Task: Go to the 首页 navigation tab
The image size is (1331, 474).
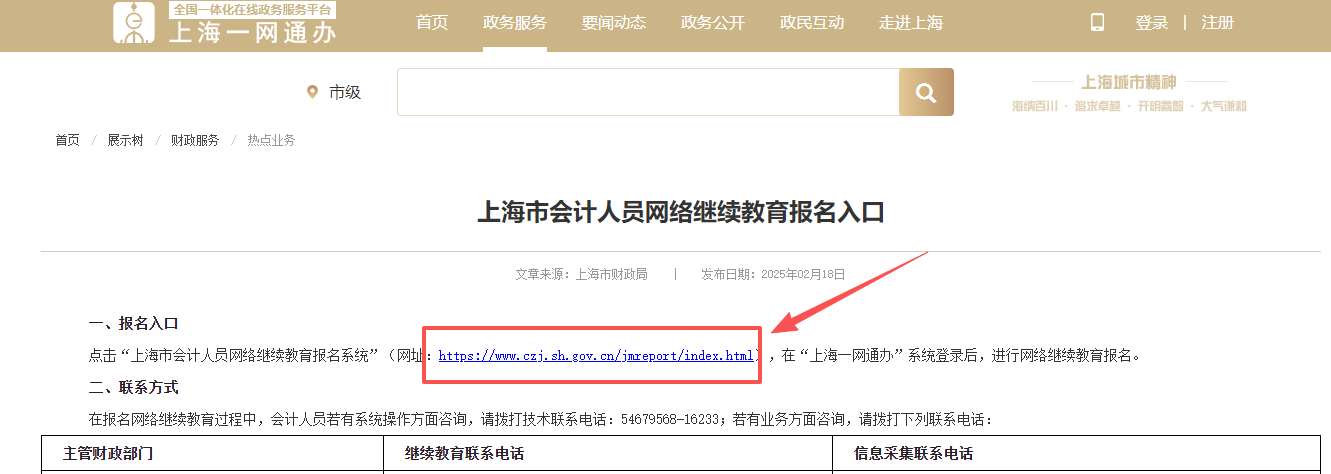Action: (432, 23)
